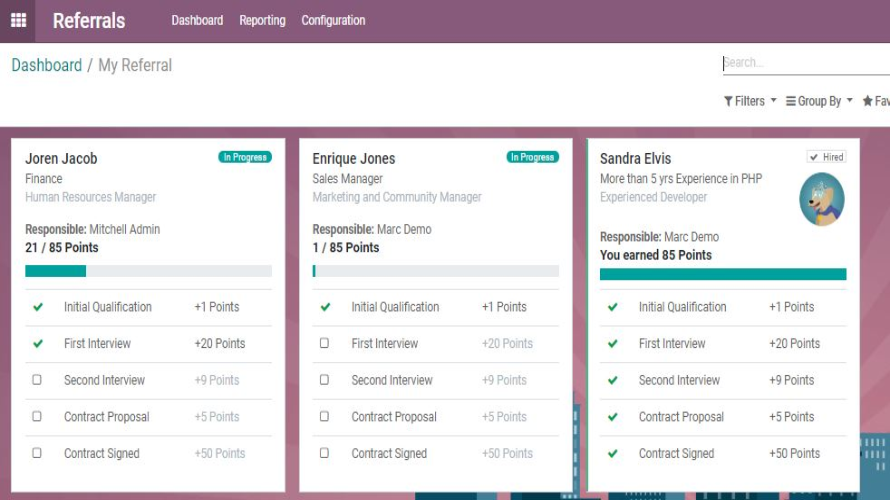
Task: Click checkmark beside Sandra's Second Interview
Action: coord(612,380)
